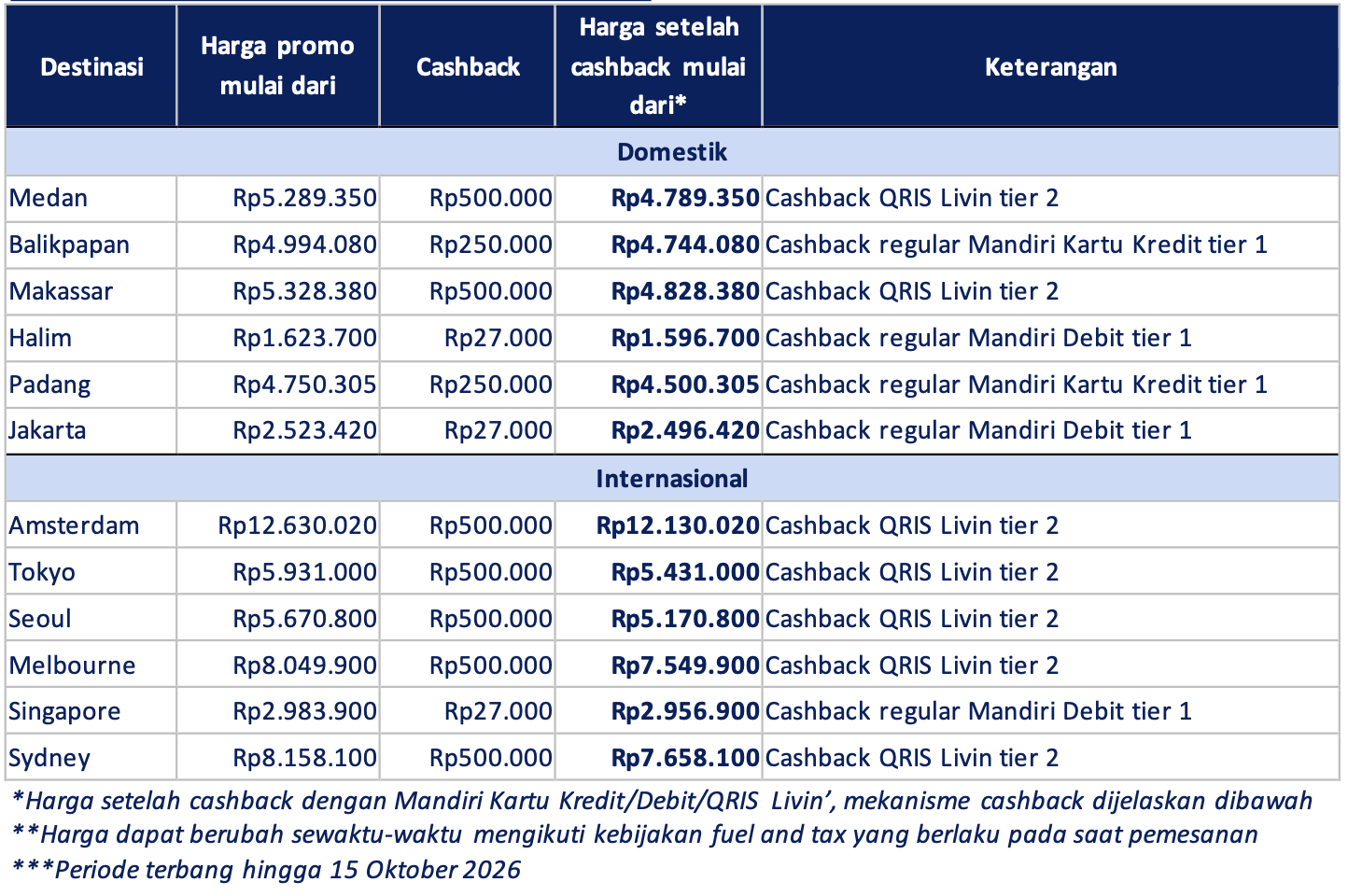Click the Balikpapan destination cell
Image resolution: width=1348 pixels, height=896 pixels.
(69, 245)
